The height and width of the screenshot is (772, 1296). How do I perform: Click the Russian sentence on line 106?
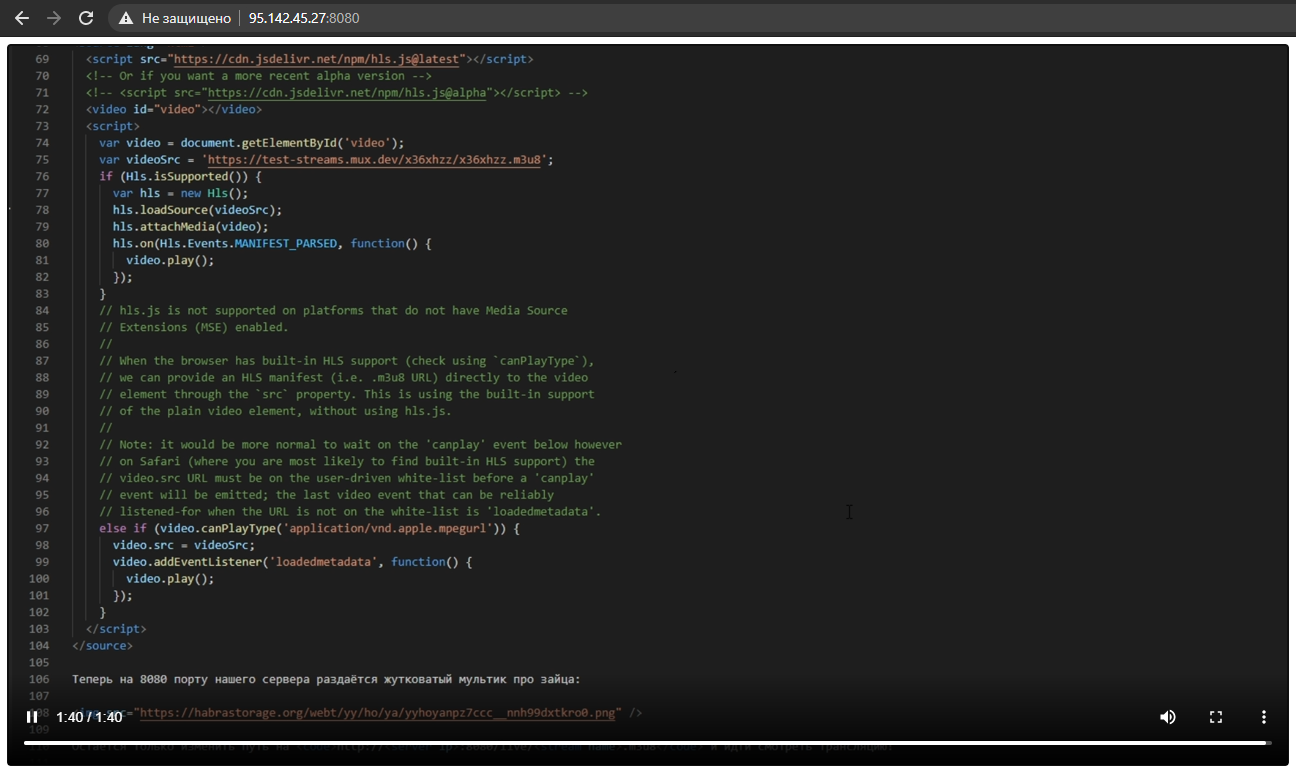326,680
